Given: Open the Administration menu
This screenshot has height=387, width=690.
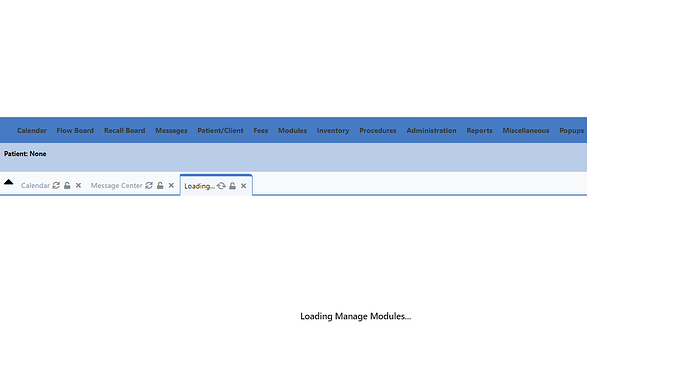Looking at the screenshot, I should [431, 130].
